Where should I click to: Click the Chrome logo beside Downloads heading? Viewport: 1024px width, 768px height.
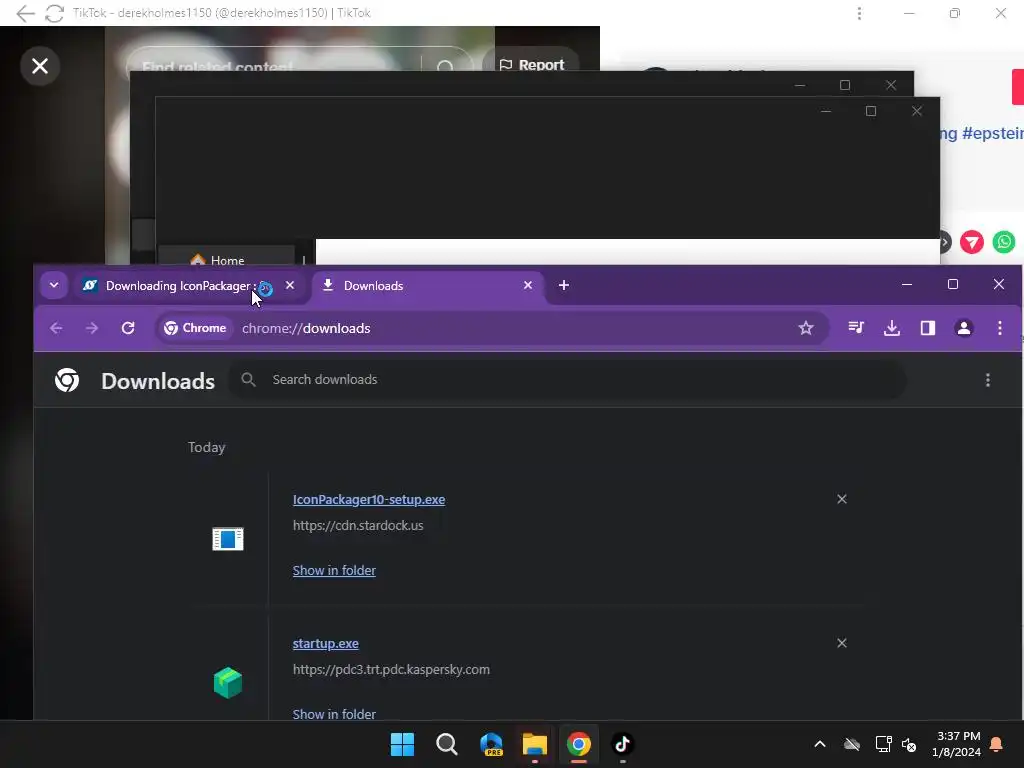67,380
